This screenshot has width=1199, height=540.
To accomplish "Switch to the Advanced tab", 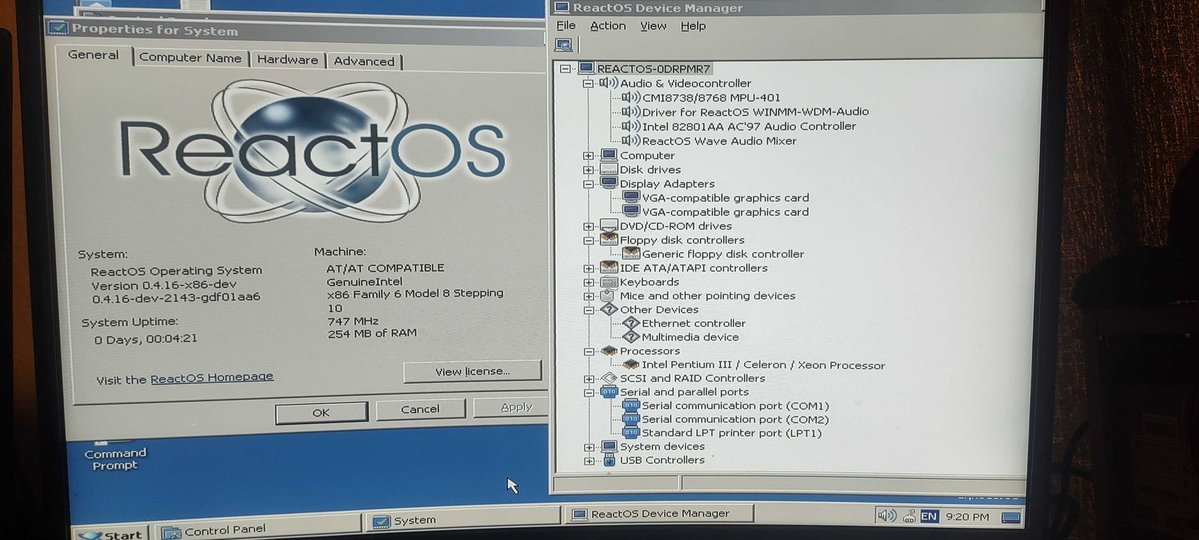I will click(364, 61).
